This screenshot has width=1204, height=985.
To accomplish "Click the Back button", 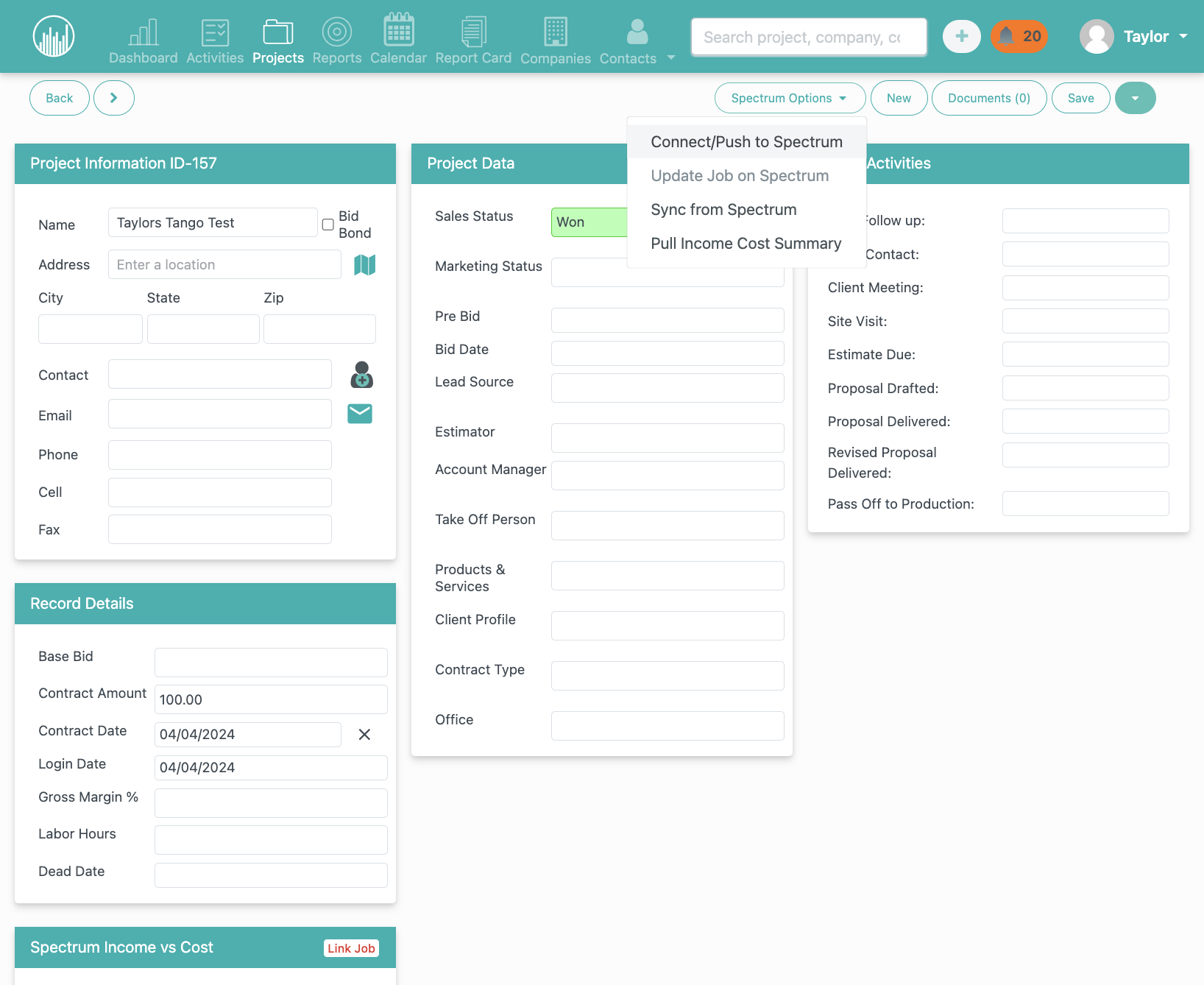I will 60,98.
